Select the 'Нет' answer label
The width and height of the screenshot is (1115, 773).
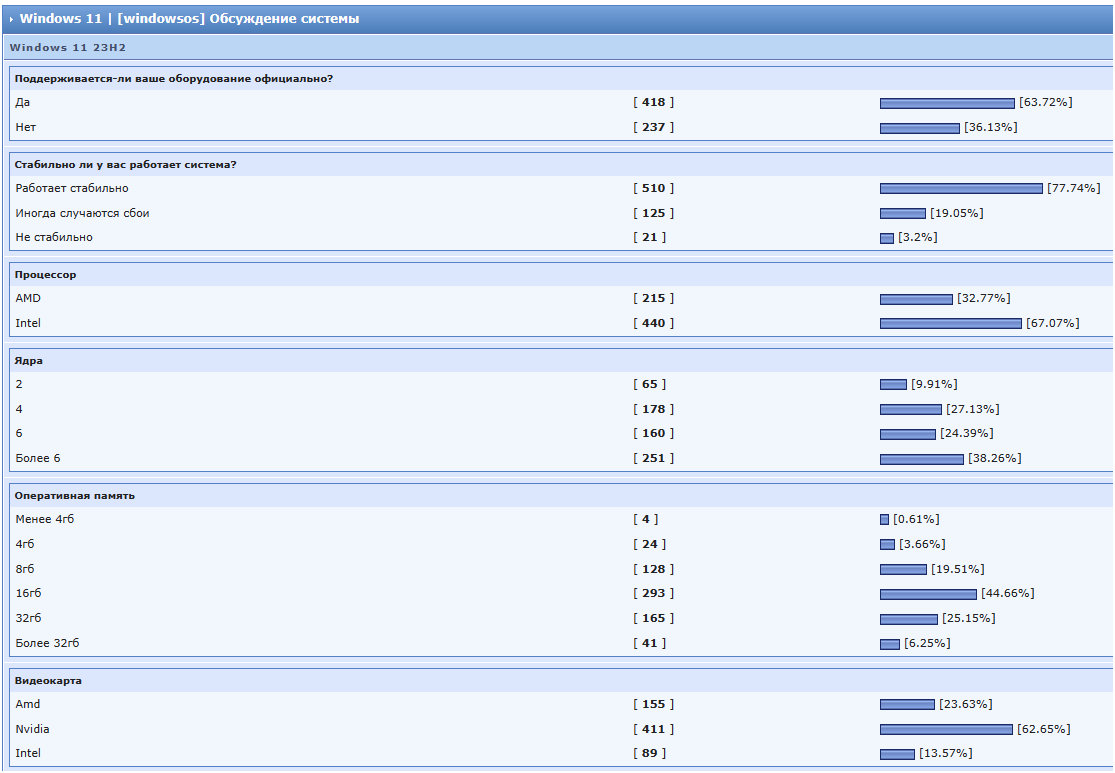[26, 127]
